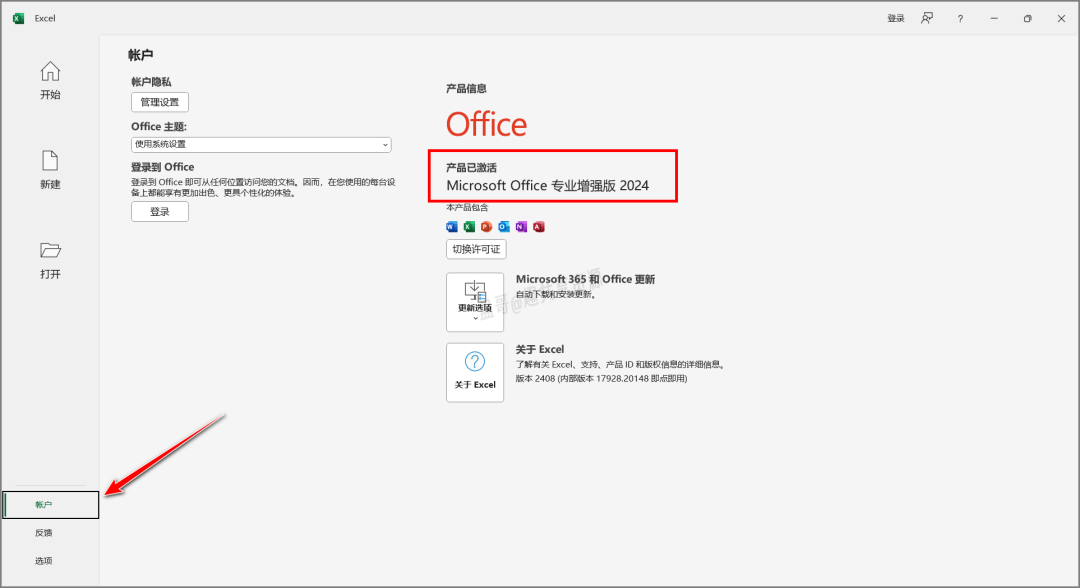The height and width of the screenshot is (588, 1080).
Task: Click the 帐户 page title
Action: coord(141,55)
